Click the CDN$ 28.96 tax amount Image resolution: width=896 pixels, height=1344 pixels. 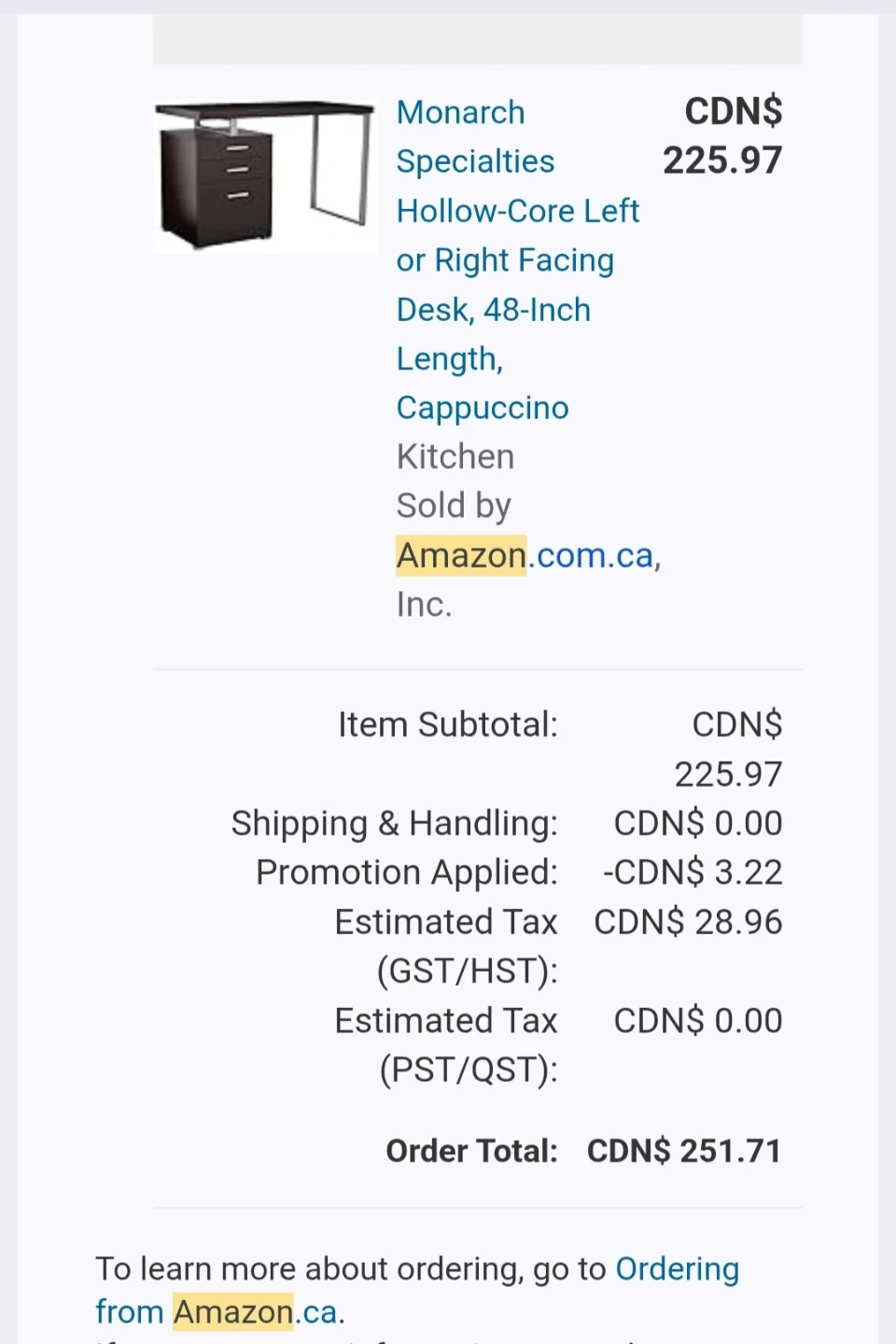[x=688, y=922]
